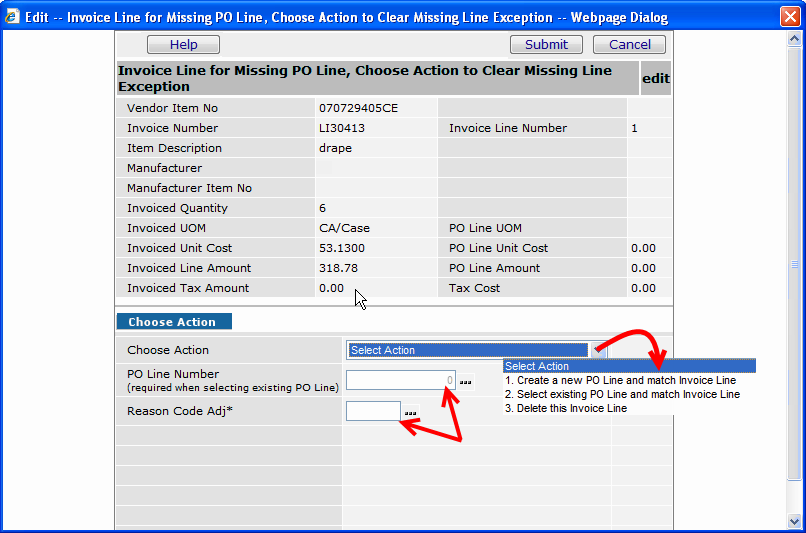Screen dimensions: 806x533
Task: Select the Choose Action section tab
Action: [x=173, y=322]
